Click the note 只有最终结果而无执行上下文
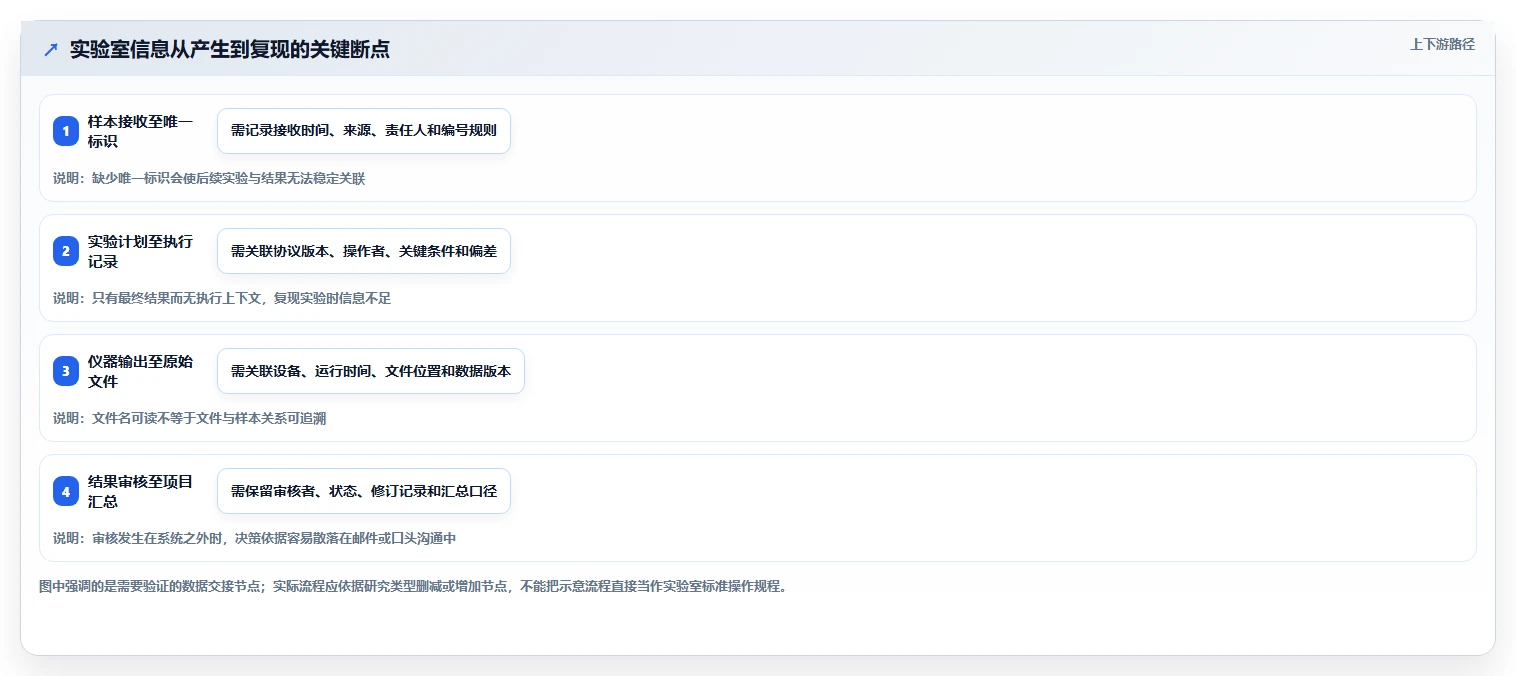1516x676 pixels. (176, 299)
